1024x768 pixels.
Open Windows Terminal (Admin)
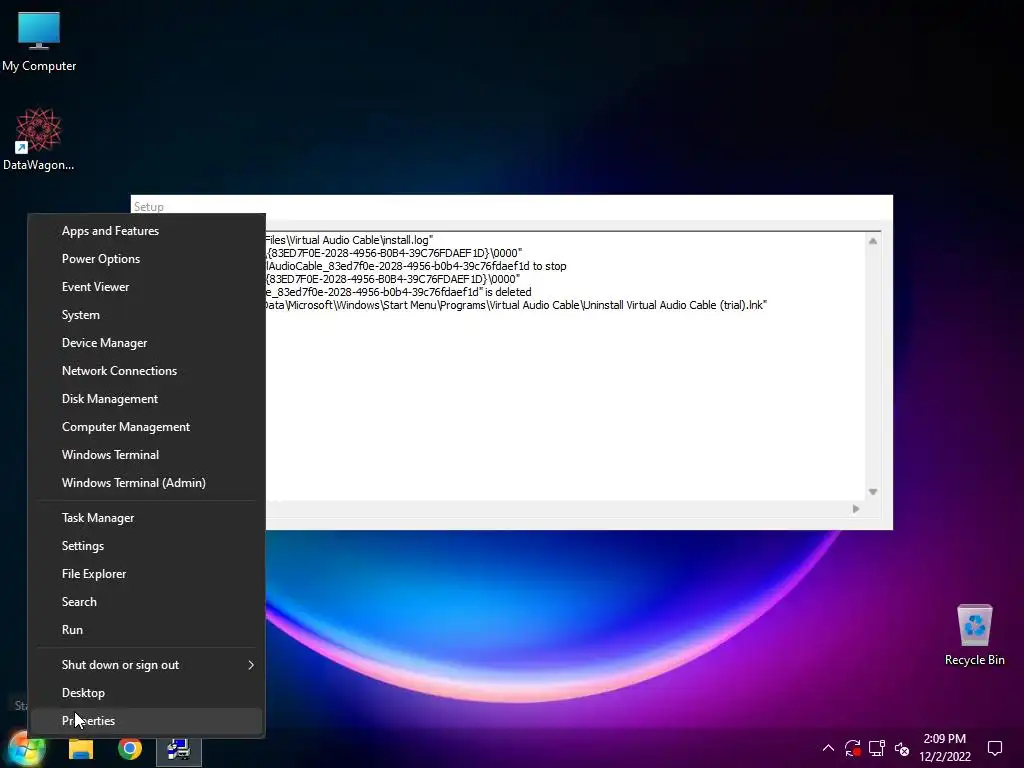[146, 483]
